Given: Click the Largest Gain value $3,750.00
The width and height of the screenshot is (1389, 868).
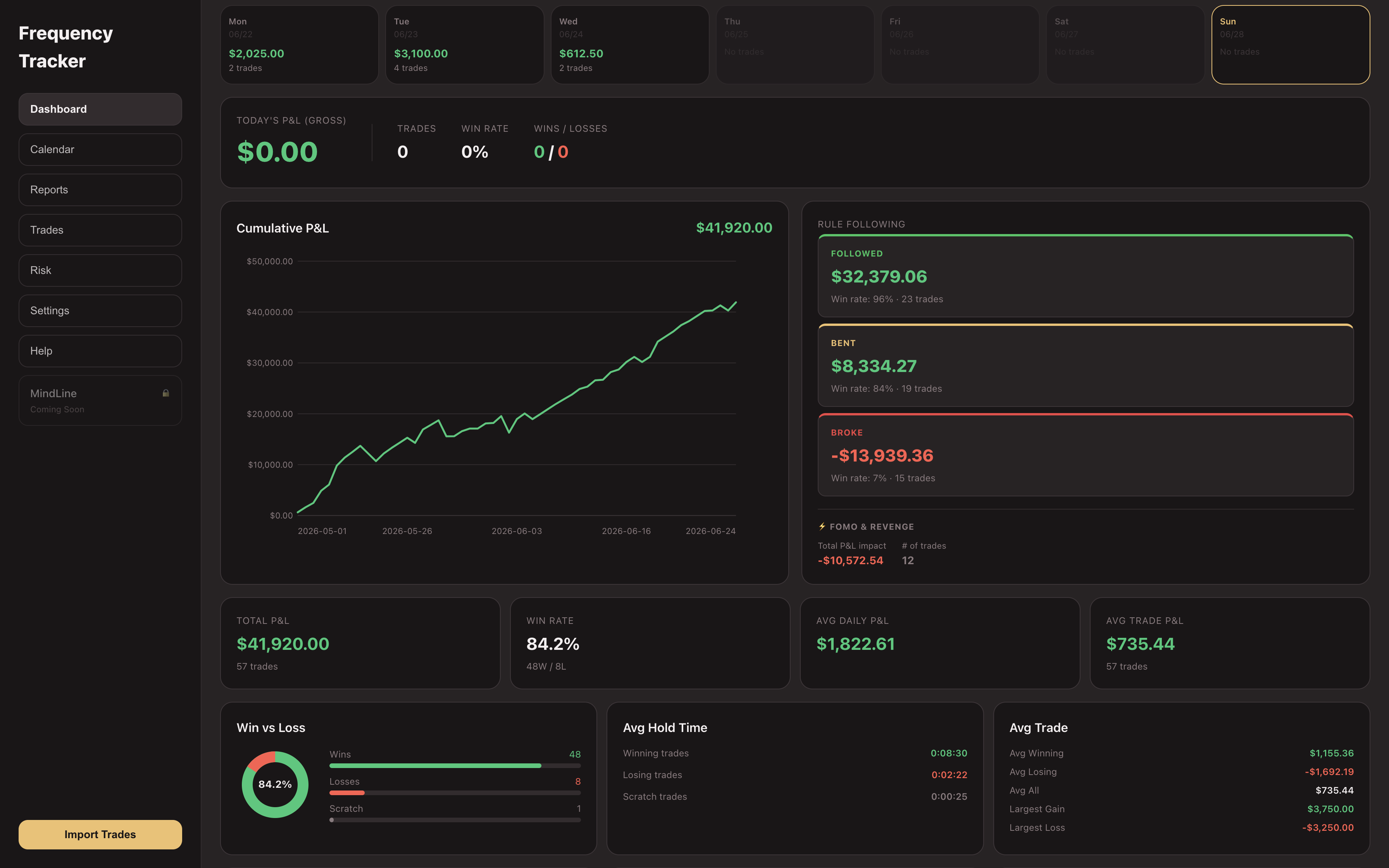Looking at the screenshot, I should click(1330, 809).
